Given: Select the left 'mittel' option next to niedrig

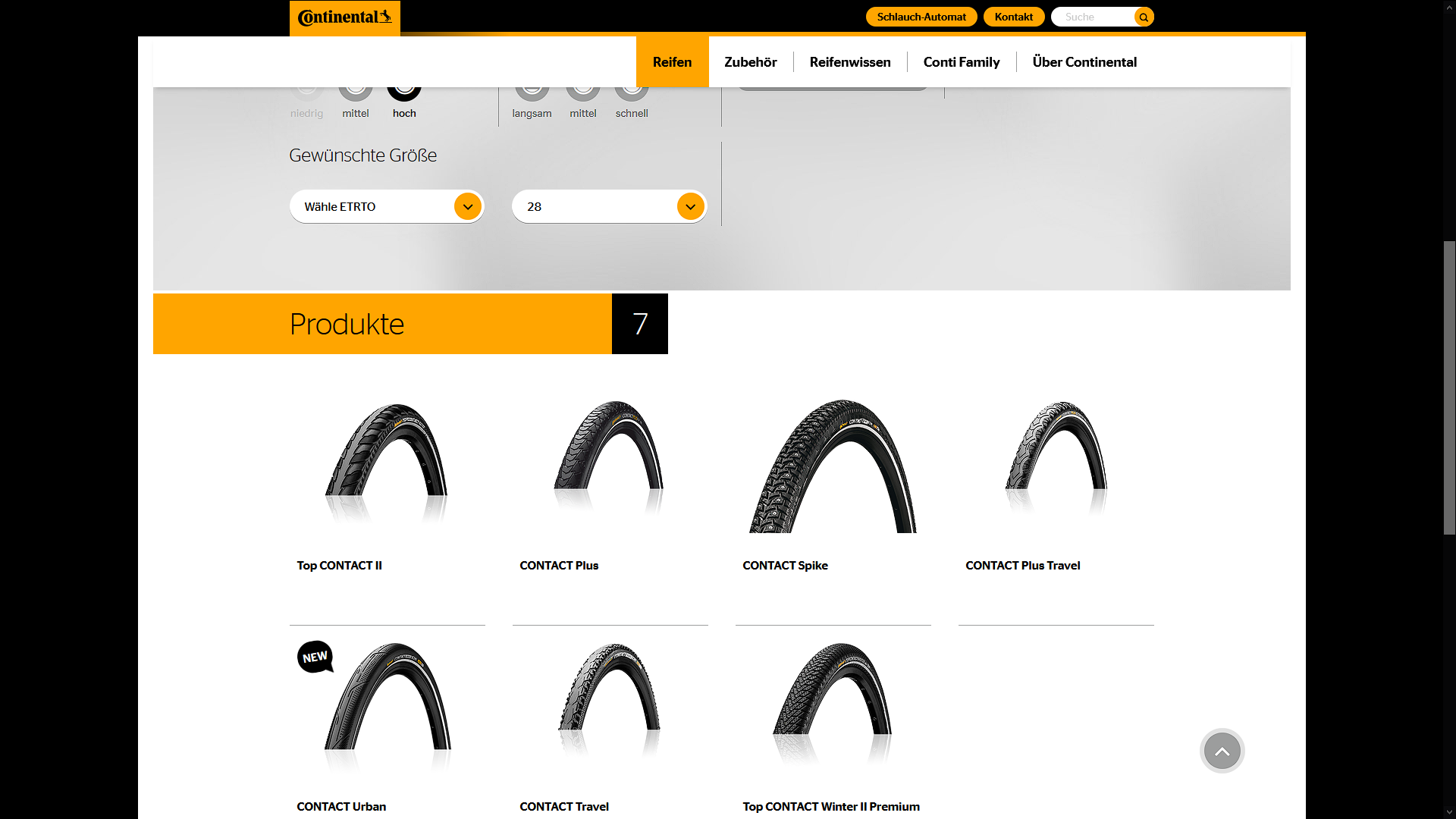Looking at the screenshot, I should pos(355,102).
